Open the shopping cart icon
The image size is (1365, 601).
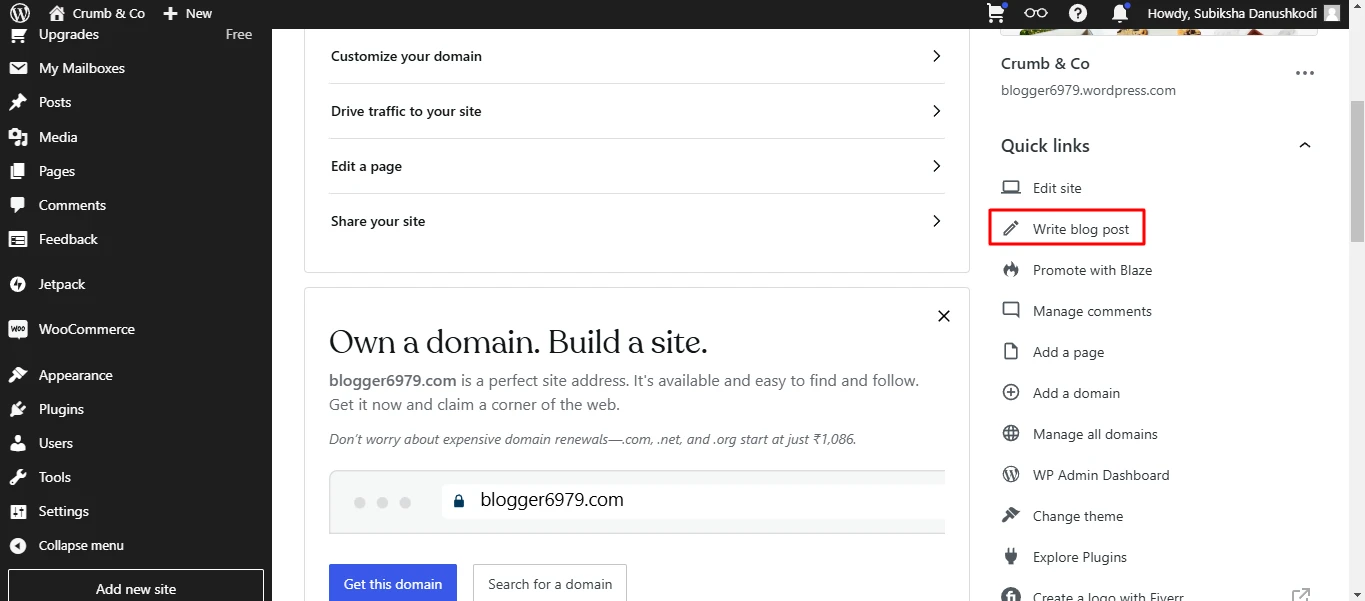tap(995, 14)
